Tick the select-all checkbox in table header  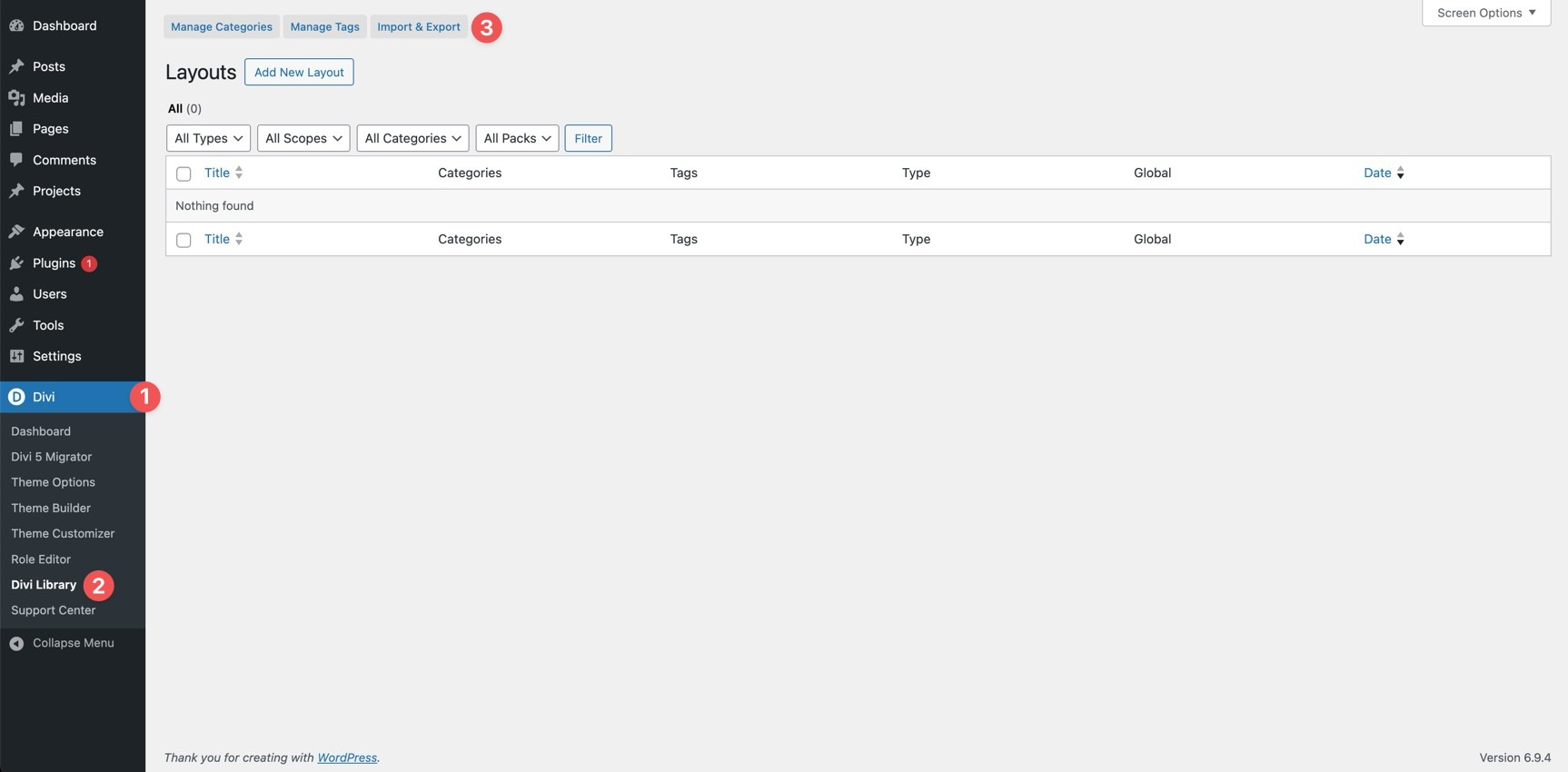coord(184,173)
